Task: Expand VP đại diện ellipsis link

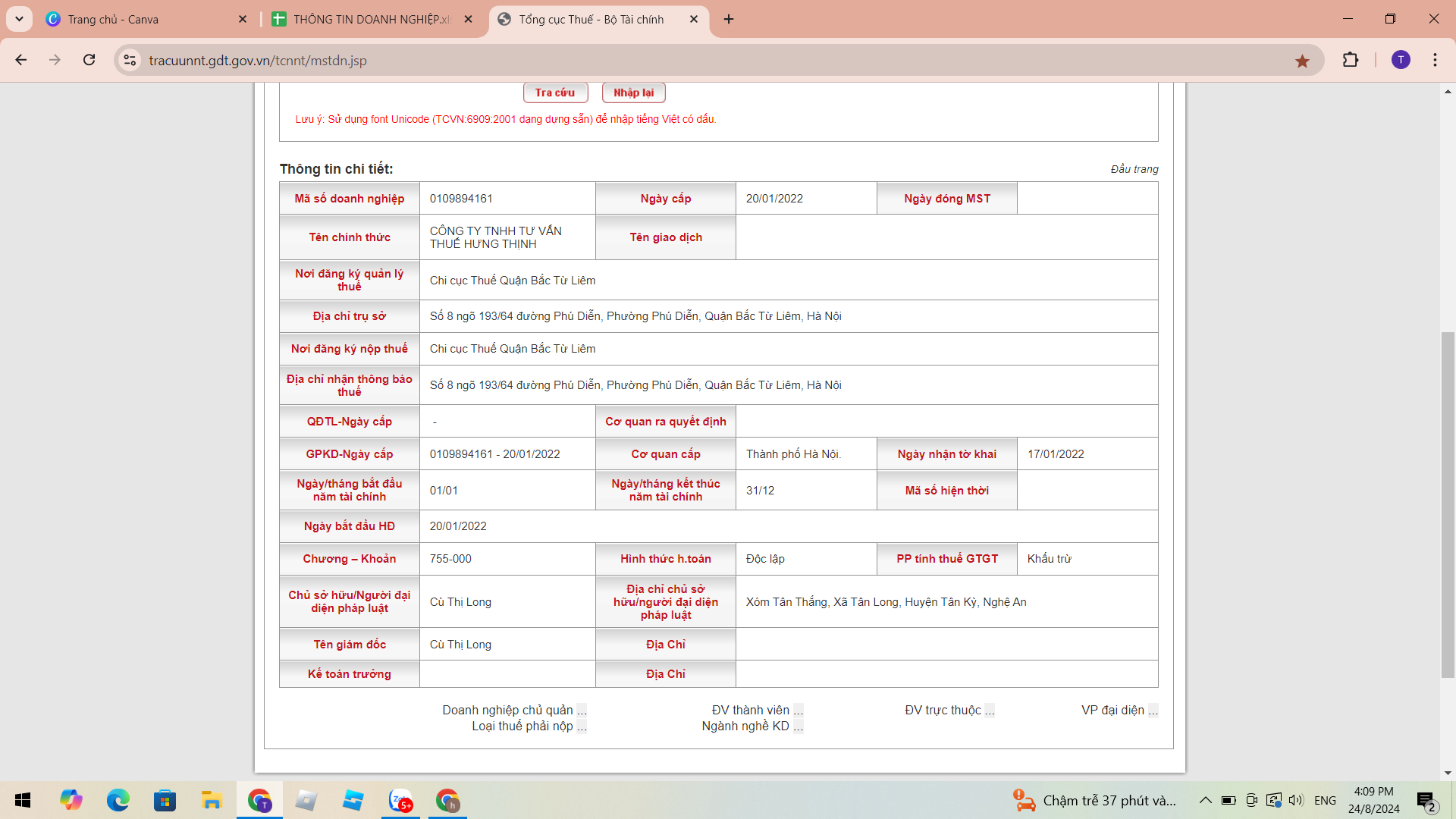Action: 1153,711
